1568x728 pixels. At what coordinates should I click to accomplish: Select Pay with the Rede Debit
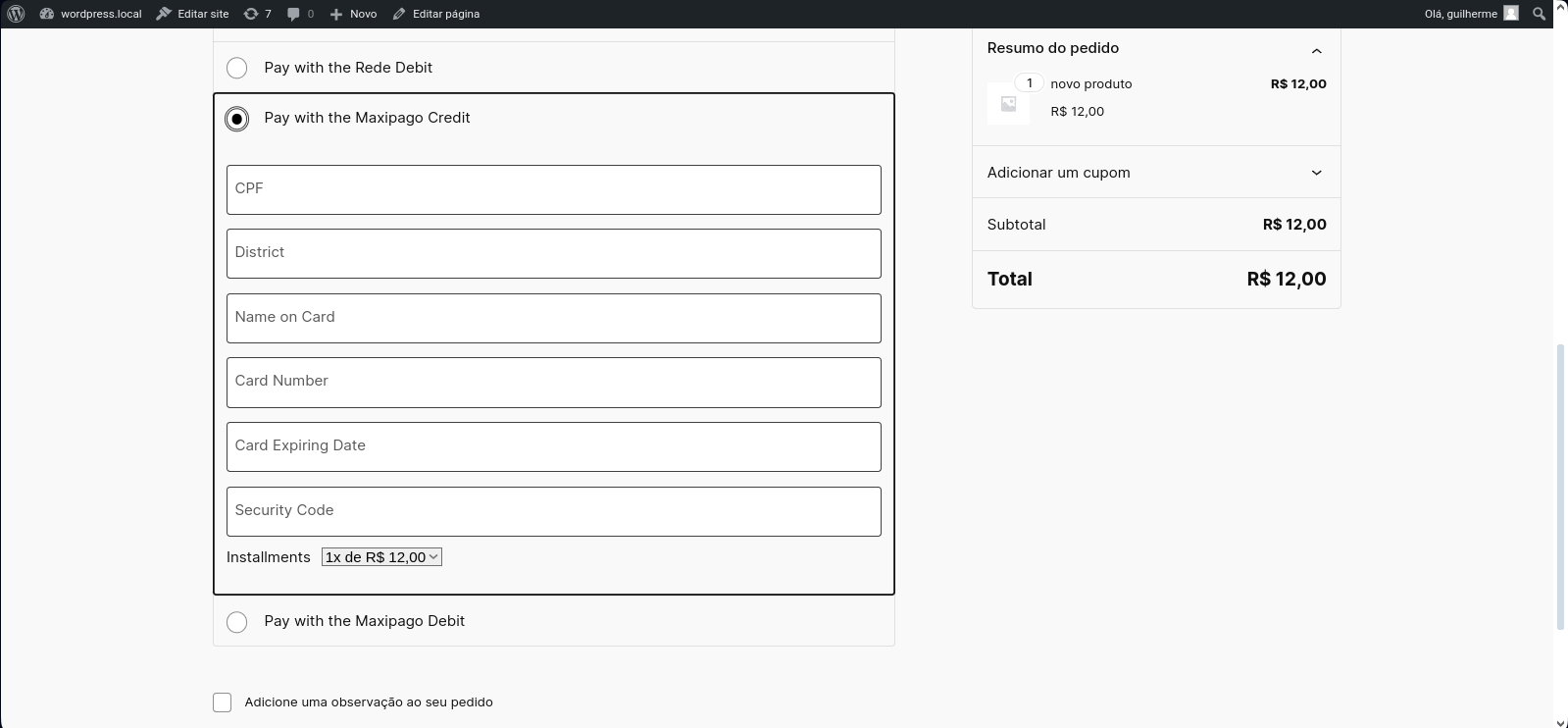coord(236,68)
